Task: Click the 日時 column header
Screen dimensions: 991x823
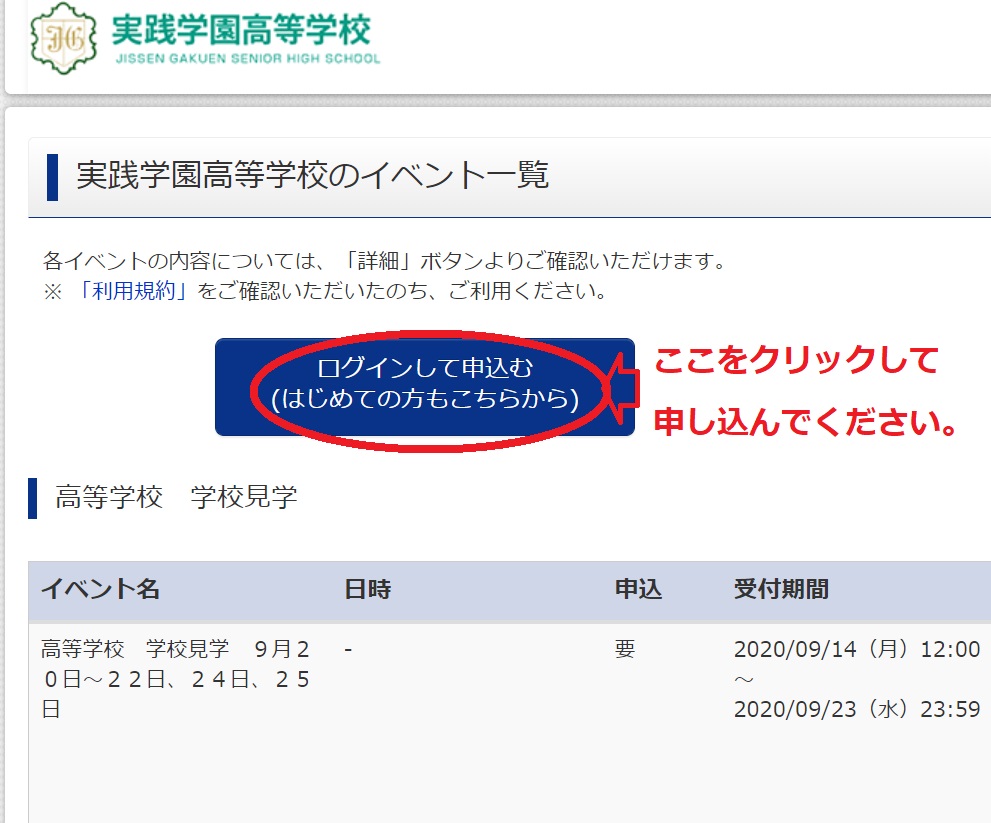Action: (367, 589)
